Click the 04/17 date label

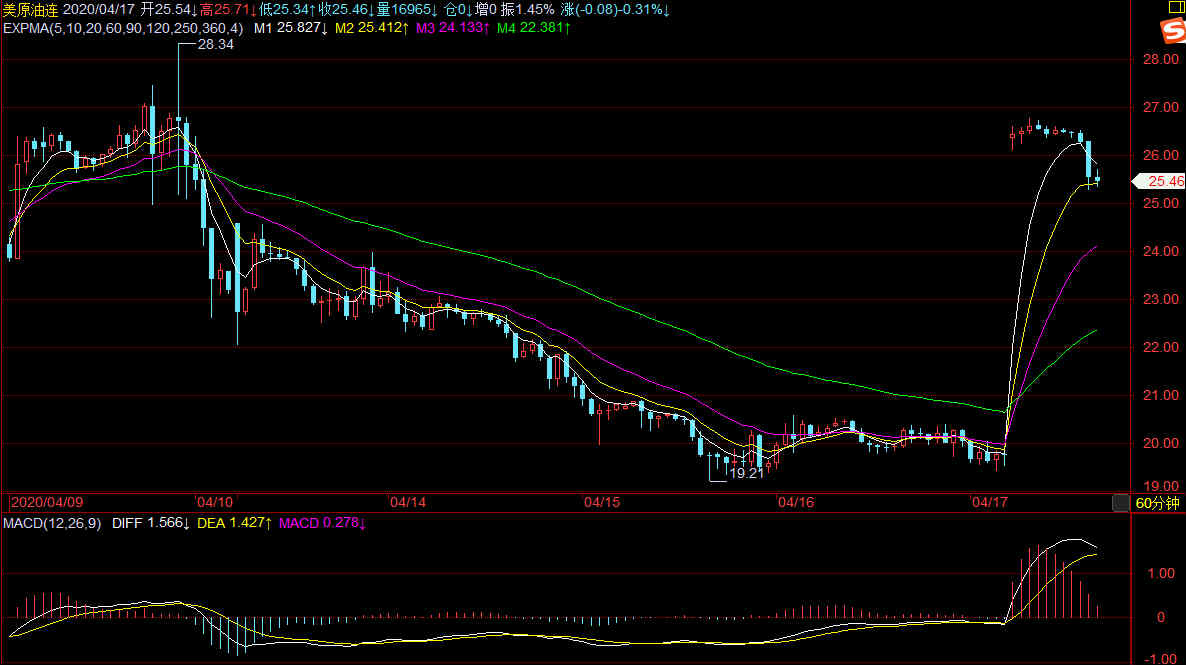[990, 502]
